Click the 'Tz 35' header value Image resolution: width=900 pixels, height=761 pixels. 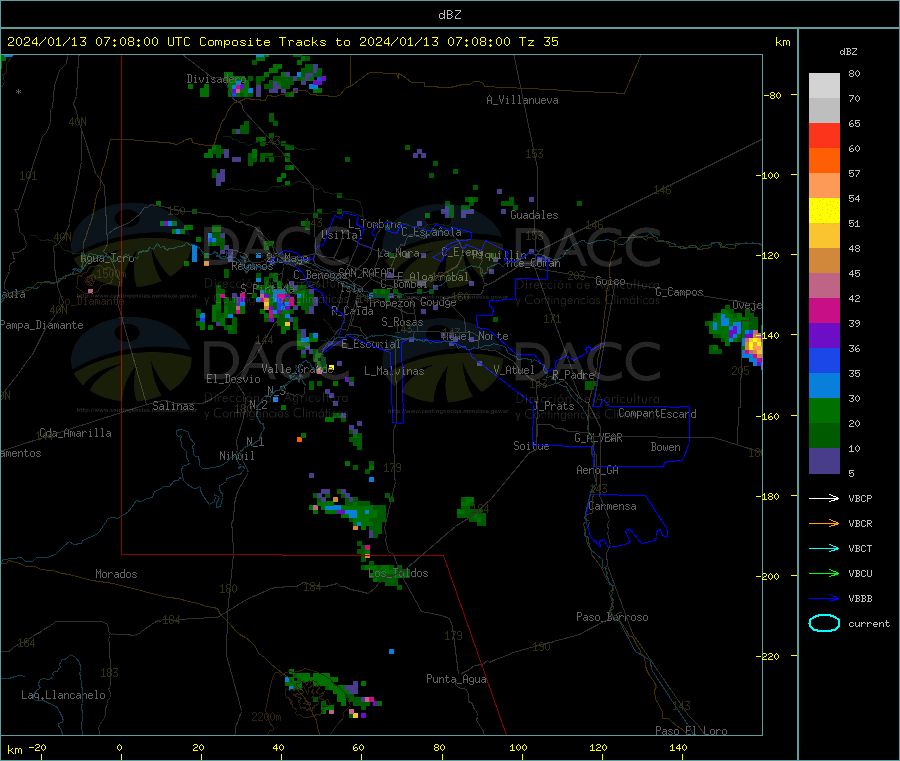click(x=538, y=41)
